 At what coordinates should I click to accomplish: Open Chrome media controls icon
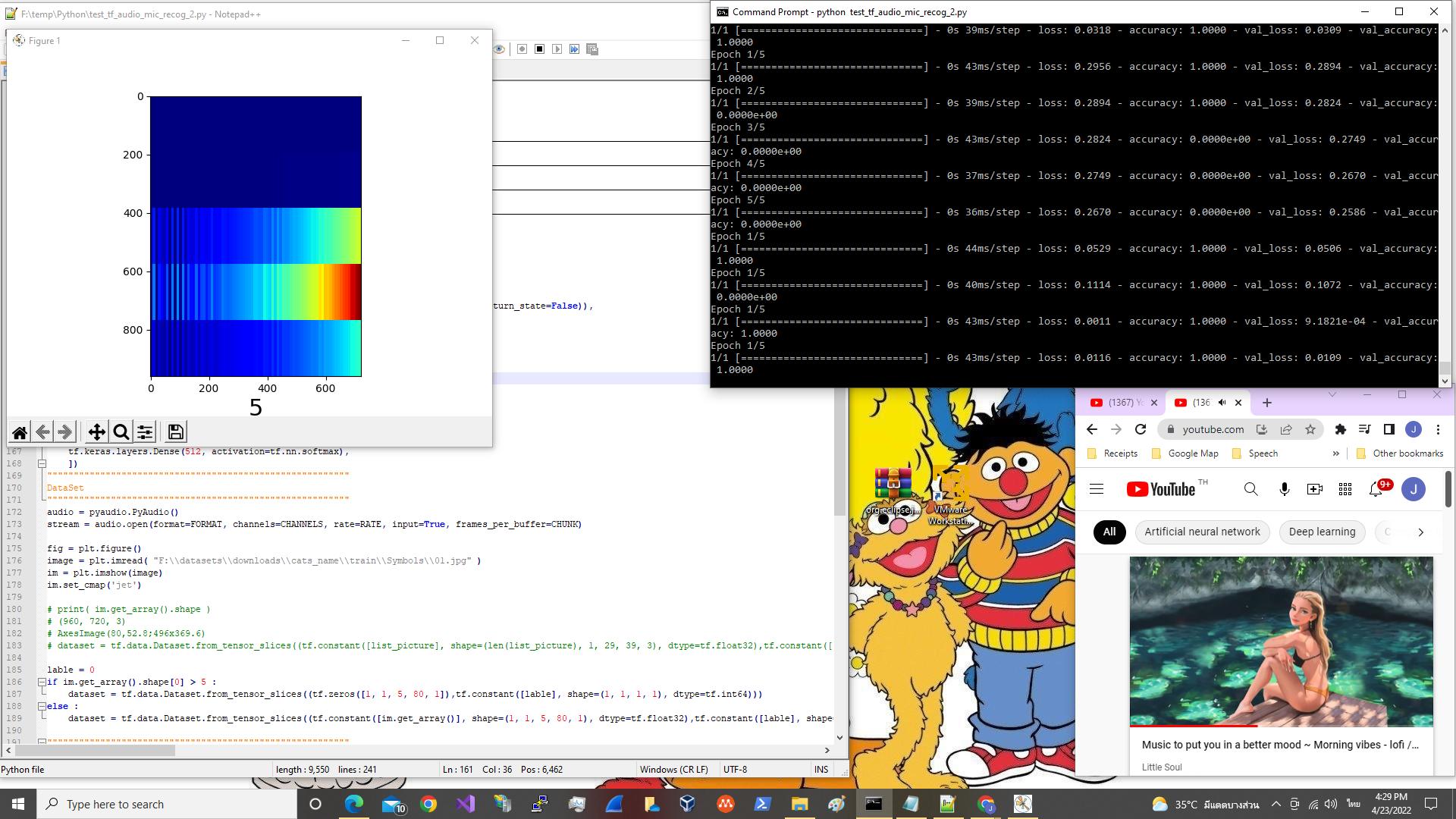coord(1365,429)
